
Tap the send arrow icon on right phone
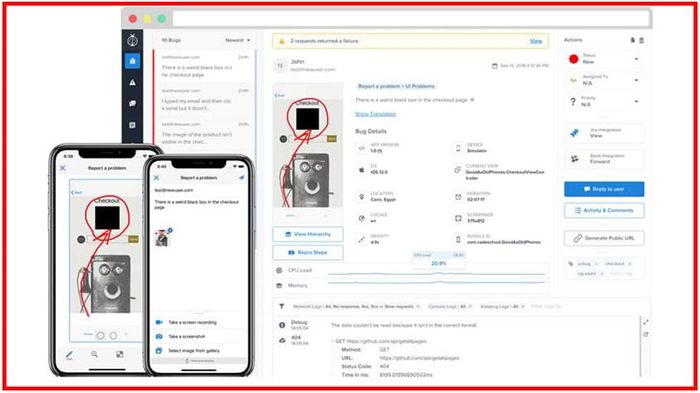point(242,178)
